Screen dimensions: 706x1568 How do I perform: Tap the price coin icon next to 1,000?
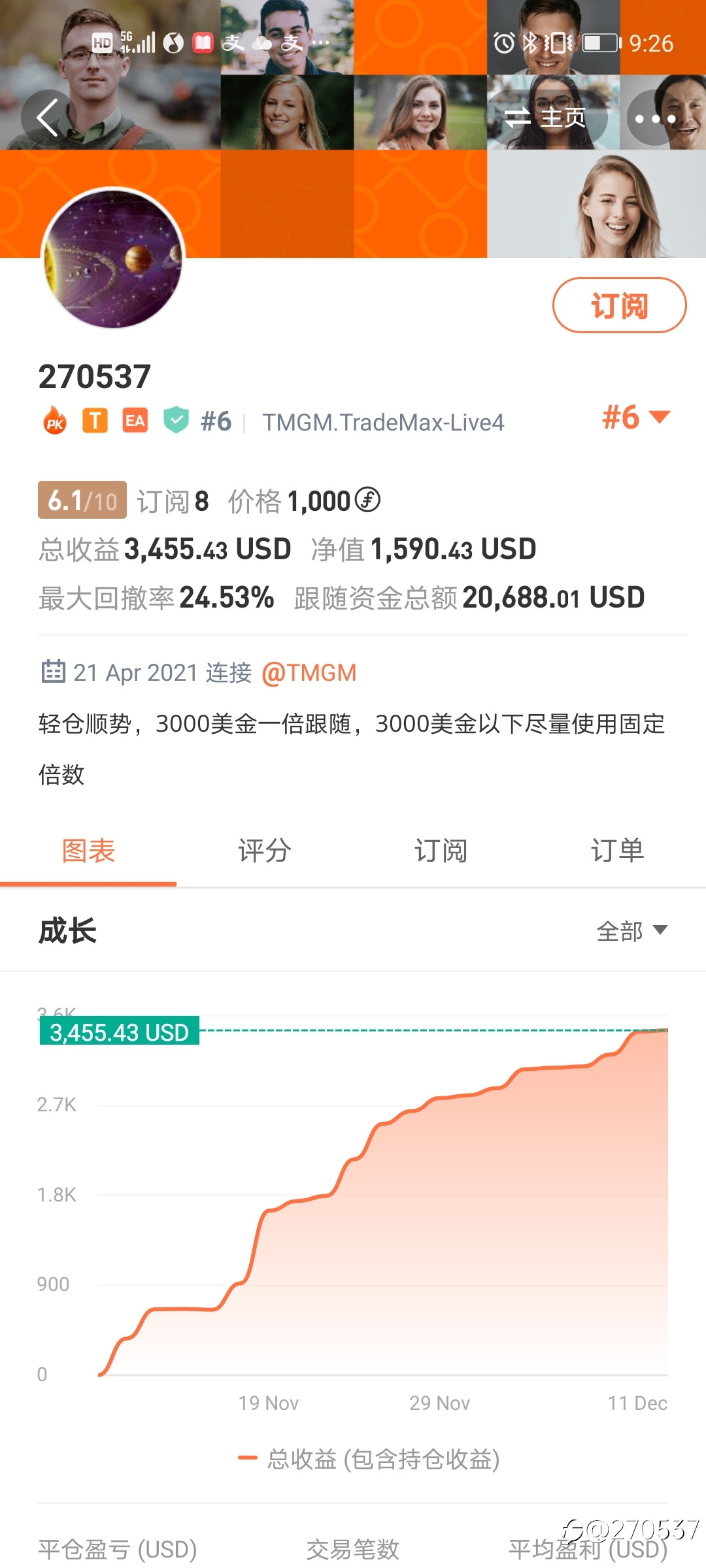(x=368, y=500)
